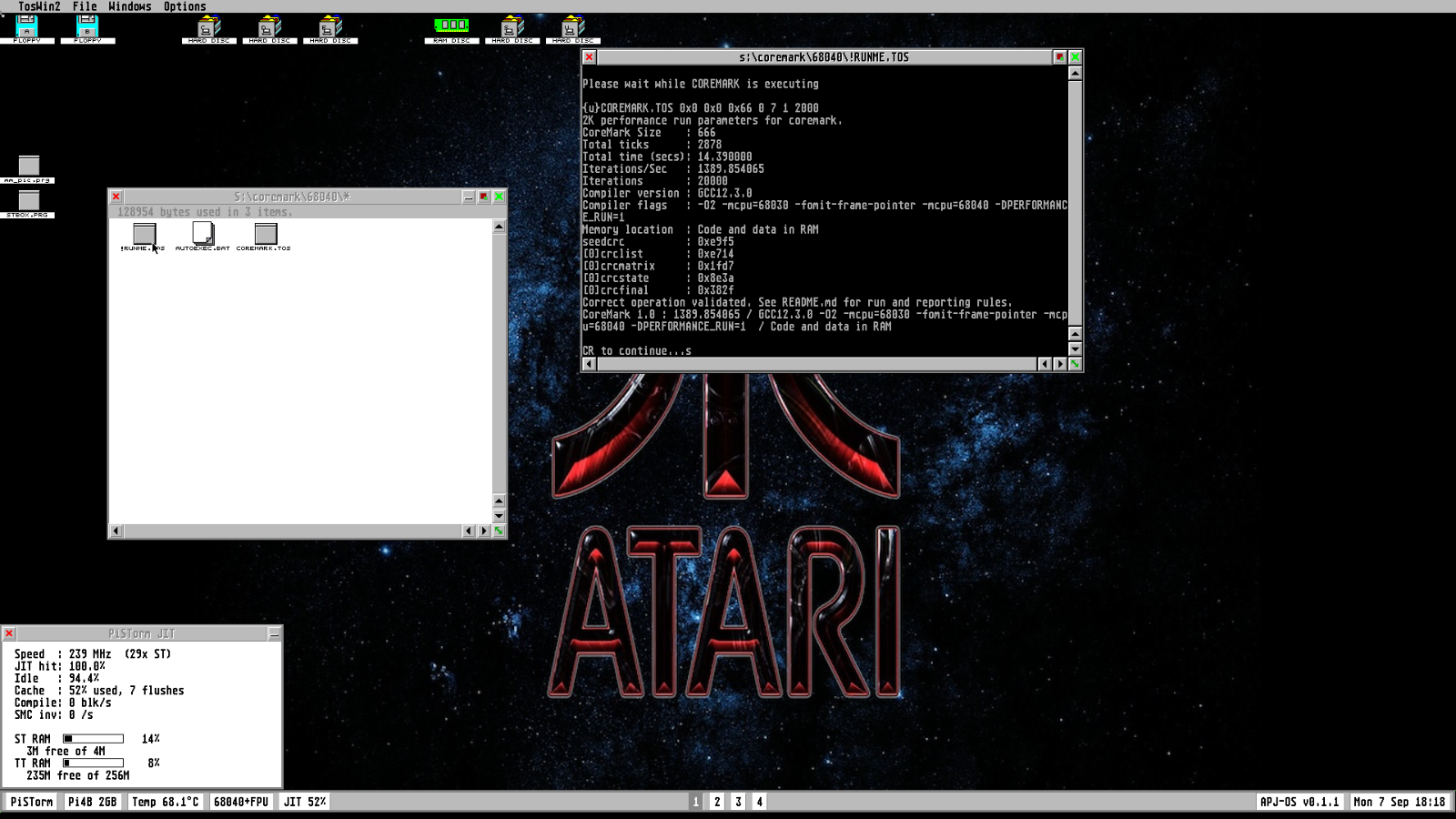Click scroll up arrow at top of file window
1456x819 pixels.
pos(499,227)
